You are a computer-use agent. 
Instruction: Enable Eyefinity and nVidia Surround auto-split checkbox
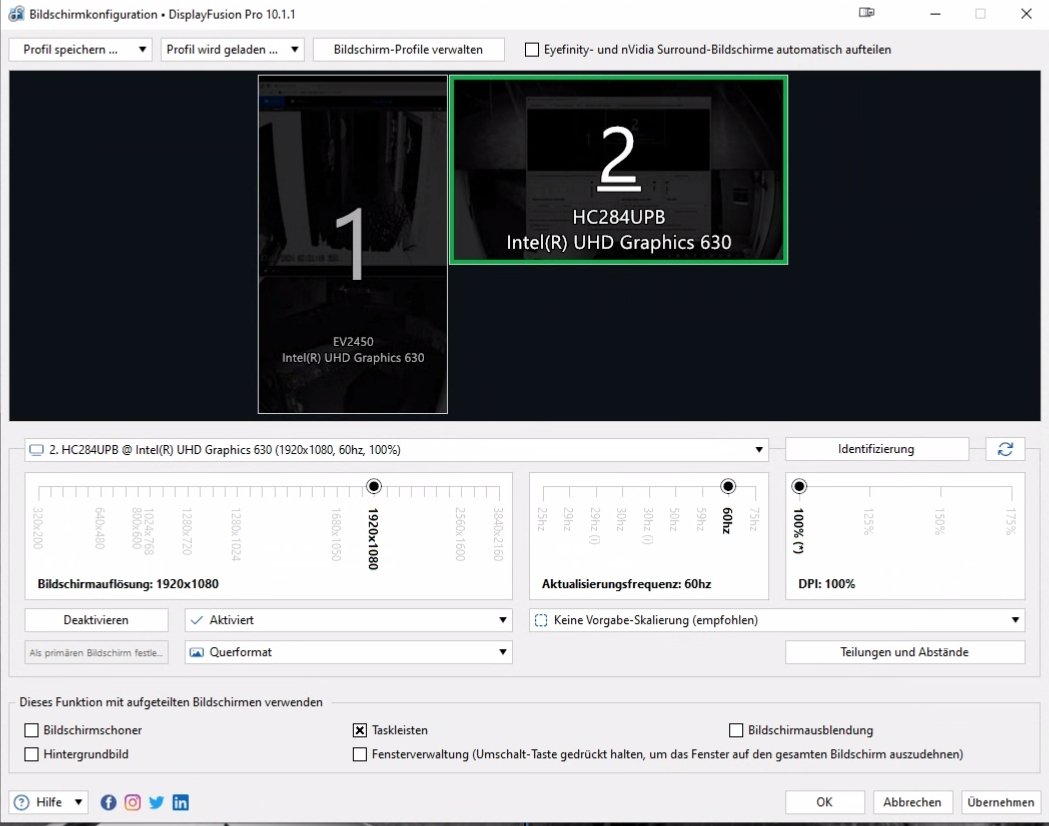coord(532,49)
